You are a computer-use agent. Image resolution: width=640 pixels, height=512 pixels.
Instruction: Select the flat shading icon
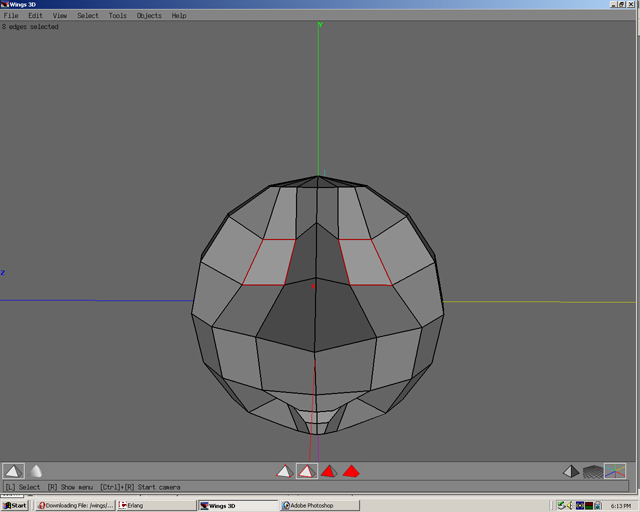(13, 471)
